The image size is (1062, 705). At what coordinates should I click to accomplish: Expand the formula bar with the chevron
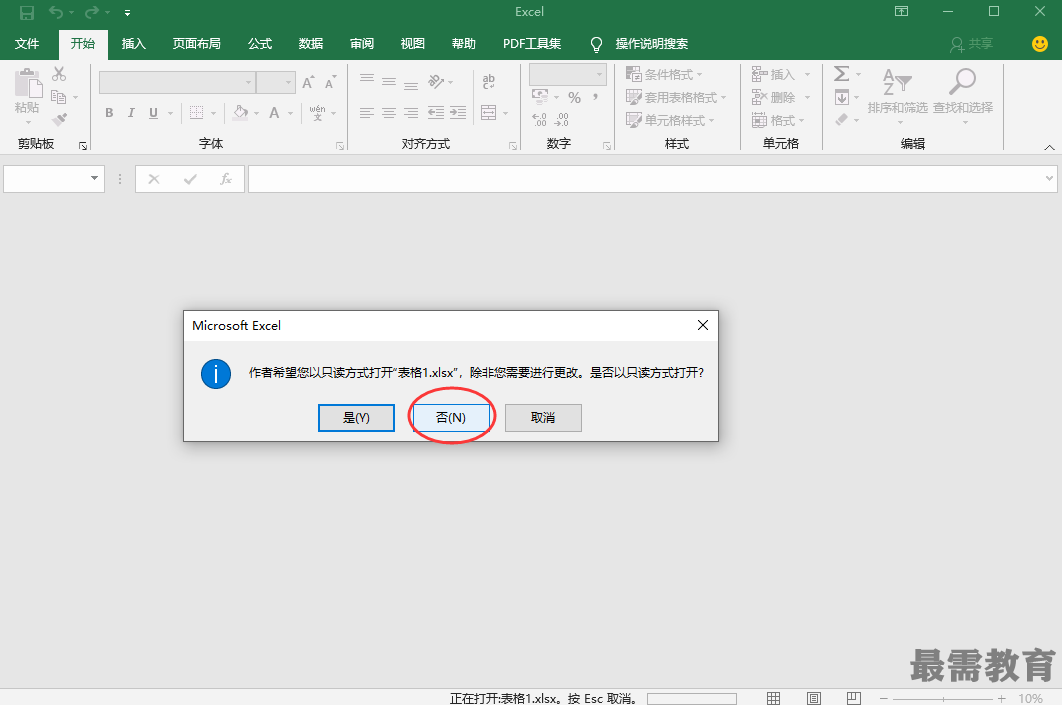point(1049,179)
